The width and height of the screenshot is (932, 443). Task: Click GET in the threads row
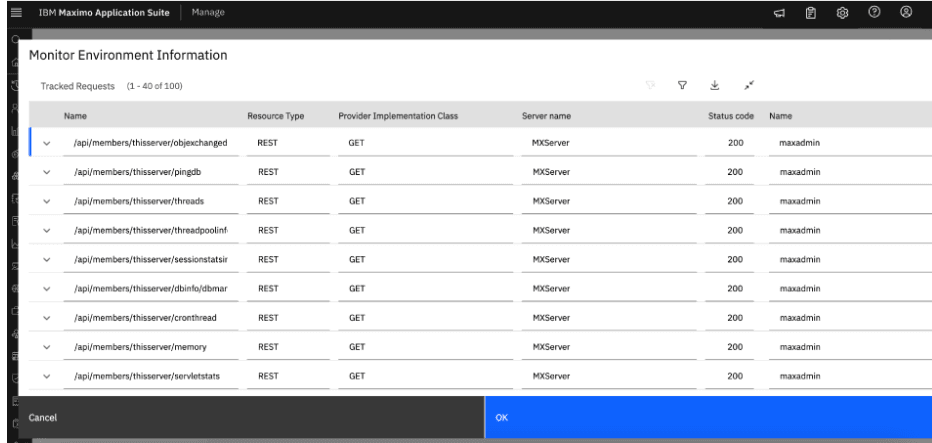point(357,202)
